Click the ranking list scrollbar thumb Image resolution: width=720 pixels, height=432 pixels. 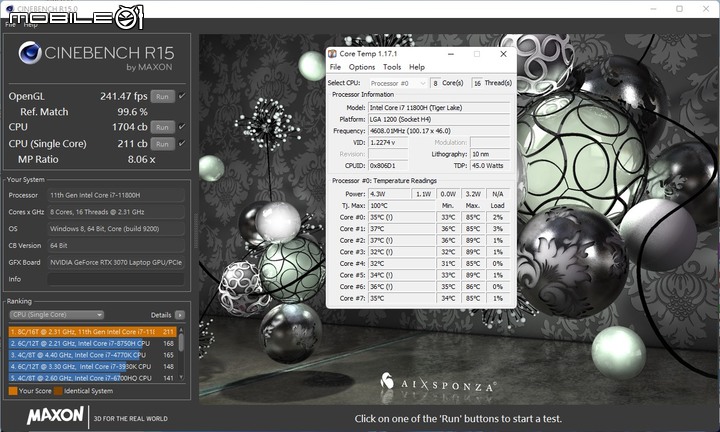(x=181, y=342)
